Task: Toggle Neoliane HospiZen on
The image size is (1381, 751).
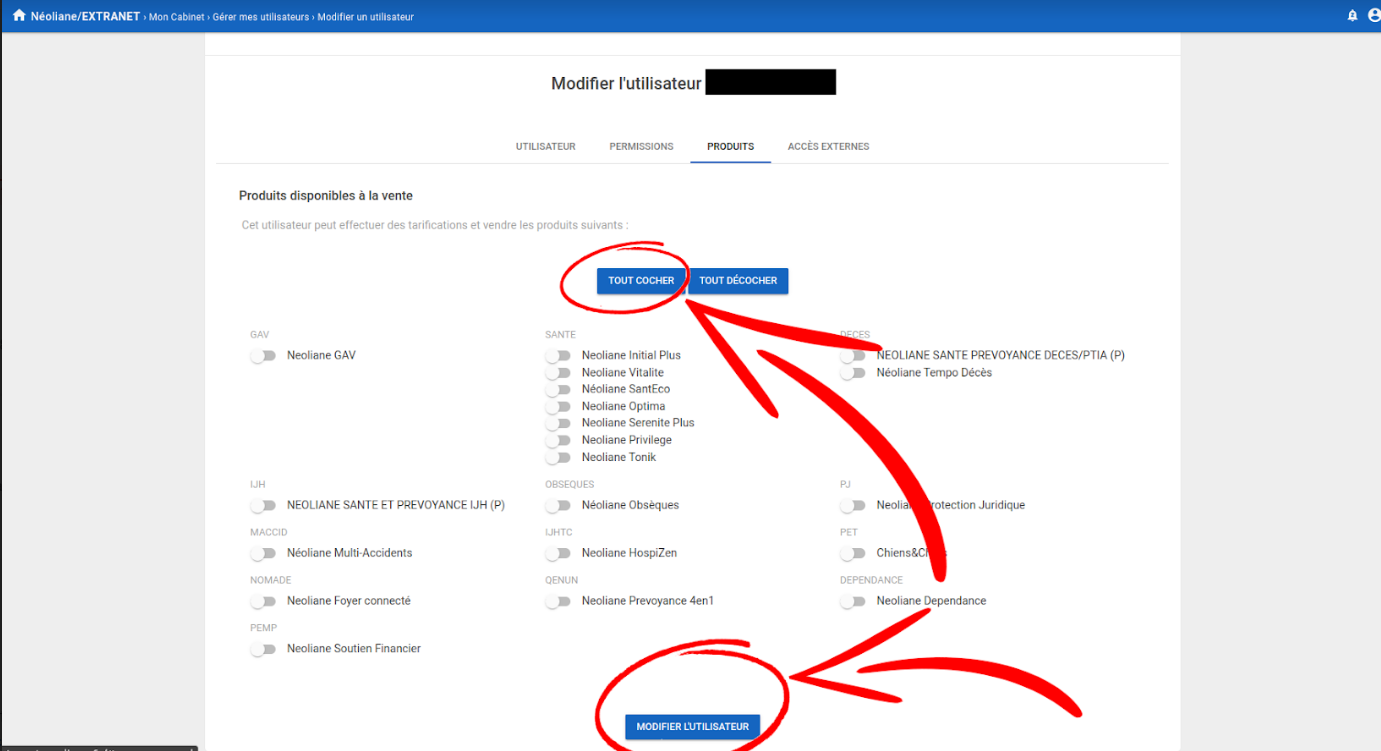Action: coord(558,554)
